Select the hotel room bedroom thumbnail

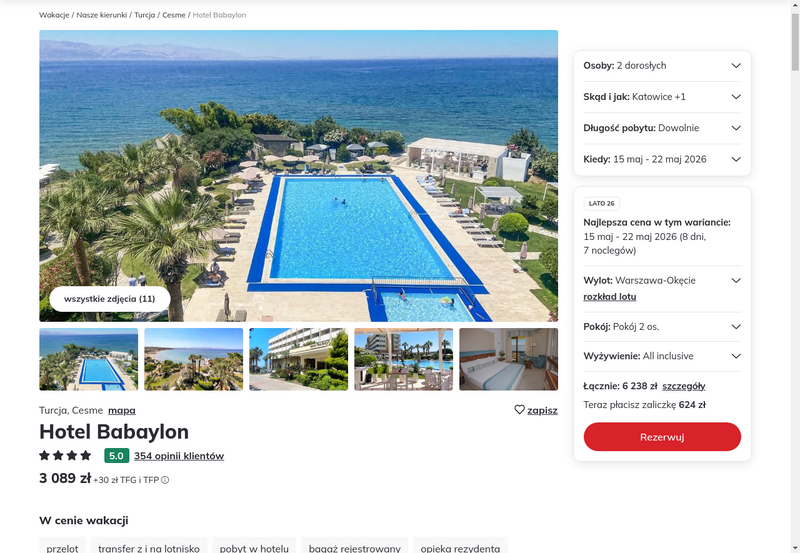click(x=508, y=359)
